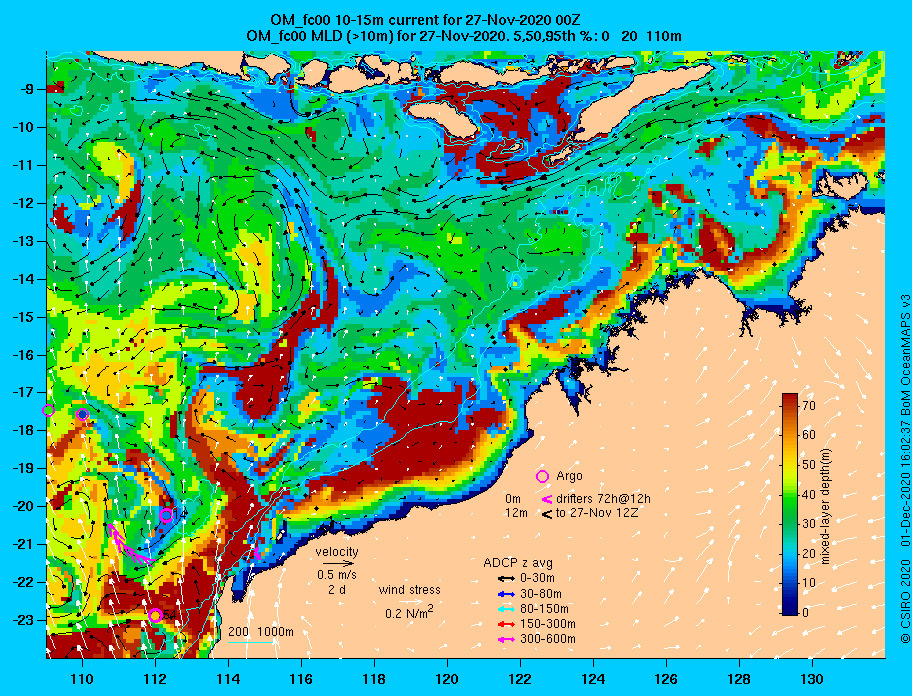The height and width of the screenshot is (696, 912).
Task: Click longitude axis label 122
Action: coord(520,679)
